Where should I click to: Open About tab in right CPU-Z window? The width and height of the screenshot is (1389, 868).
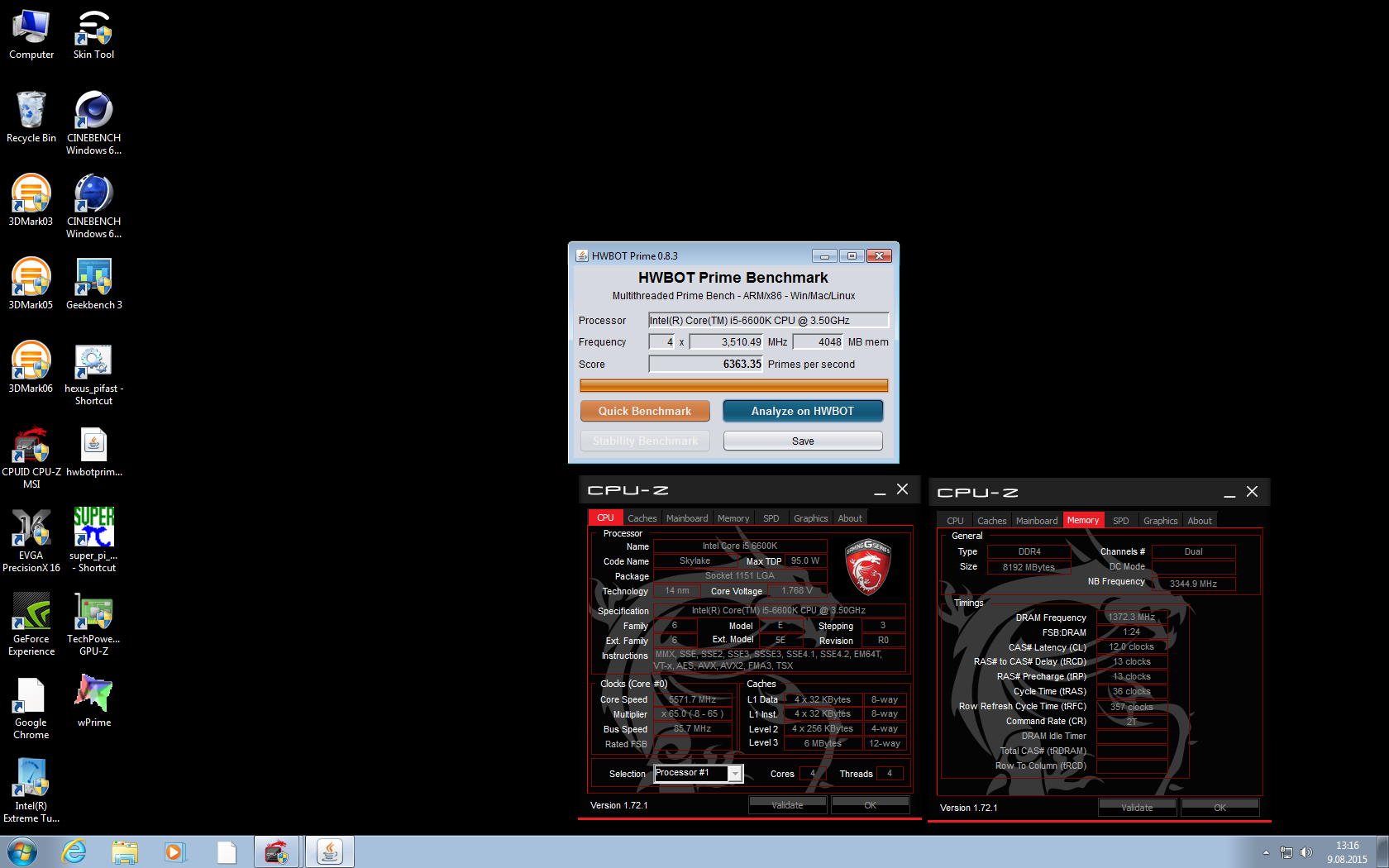[x=1200, y=521]
